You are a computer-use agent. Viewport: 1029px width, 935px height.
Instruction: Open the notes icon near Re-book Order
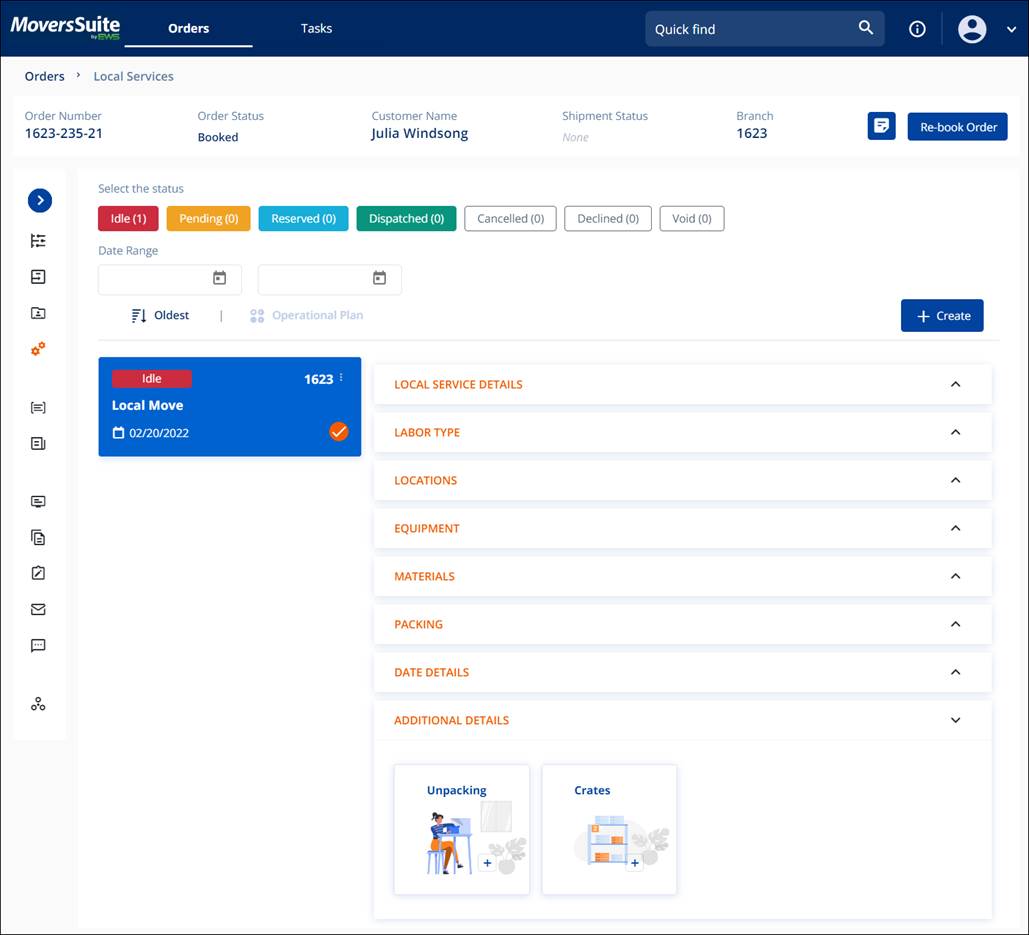pos(881,126)
